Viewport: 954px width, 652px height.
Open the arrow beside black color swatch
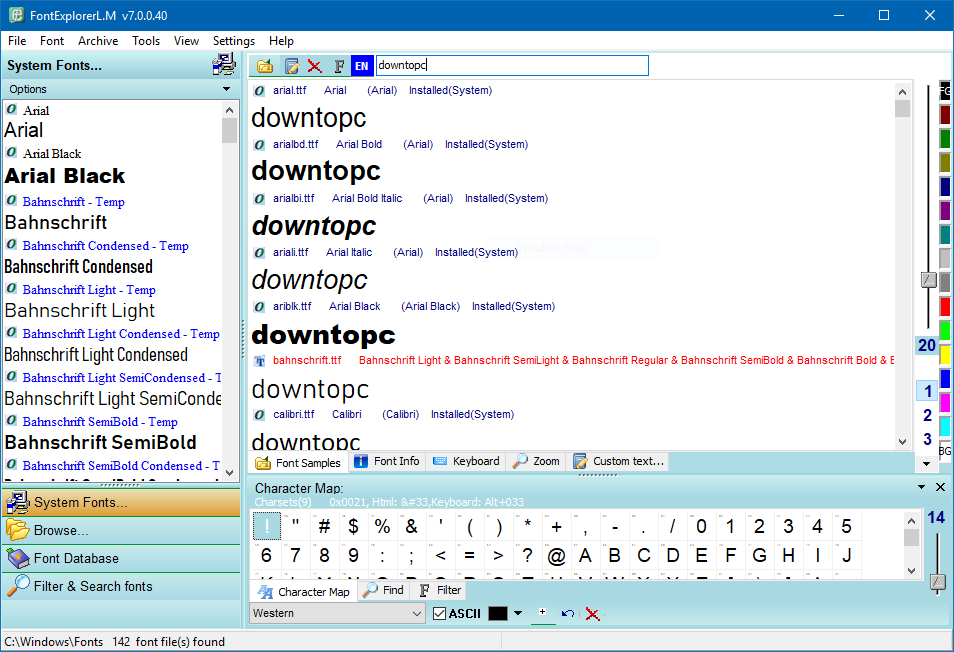click(x=518, y=613)
